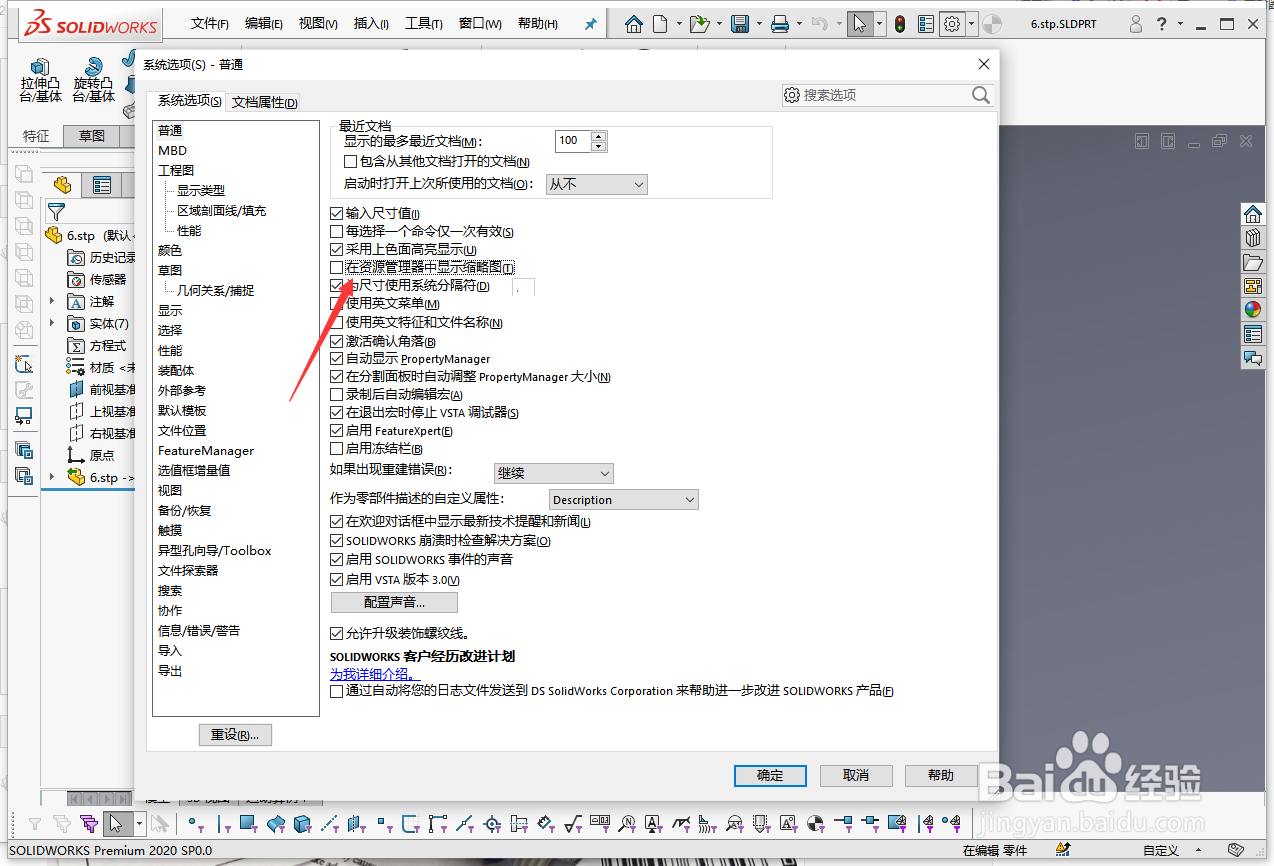Open the Appearances color ball icon in task pane
Viewport: 1274px width, 866px height.
[1253, 310]
